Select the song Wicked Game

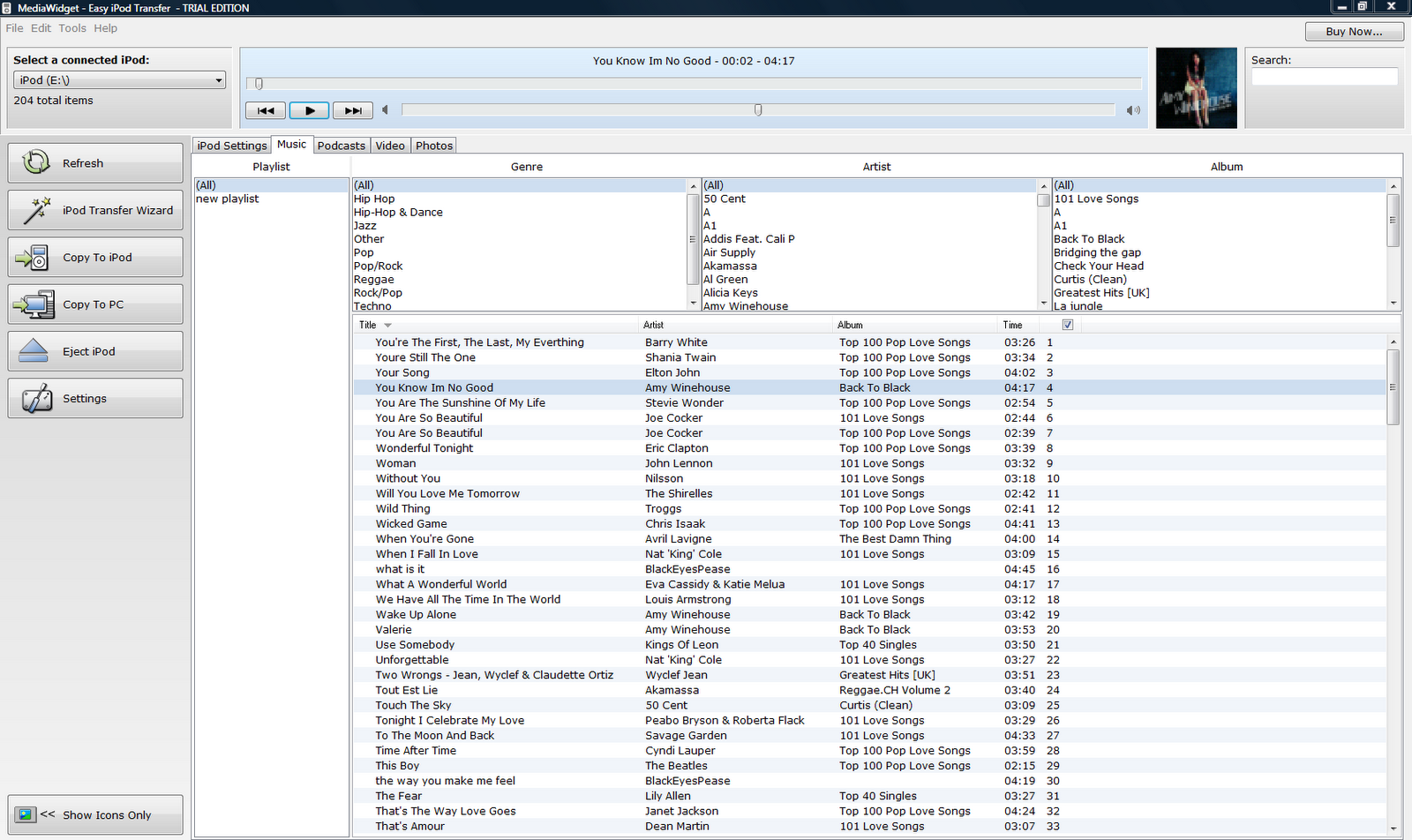coord(411,524)
